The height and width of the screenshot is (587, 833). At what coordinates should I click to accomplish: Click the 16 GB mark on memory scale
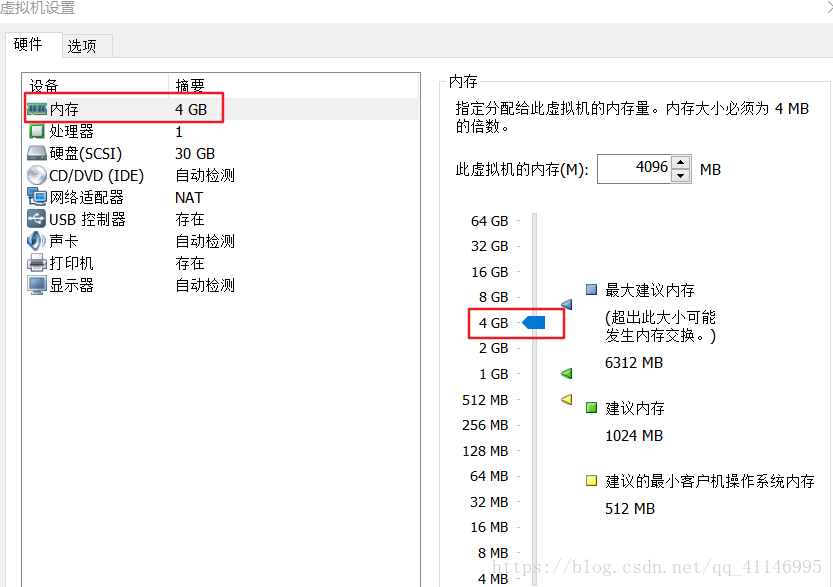(490, 272)
